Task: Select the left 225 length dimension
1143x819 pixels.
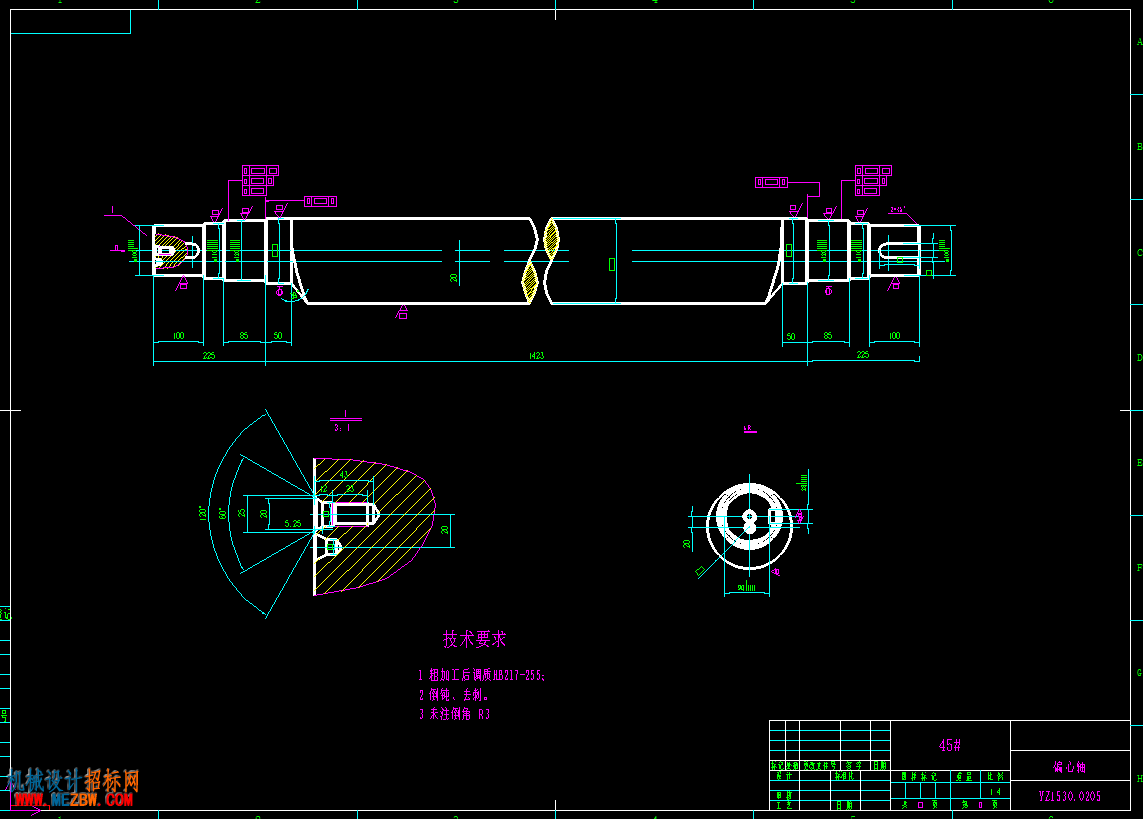Action: 208,356
